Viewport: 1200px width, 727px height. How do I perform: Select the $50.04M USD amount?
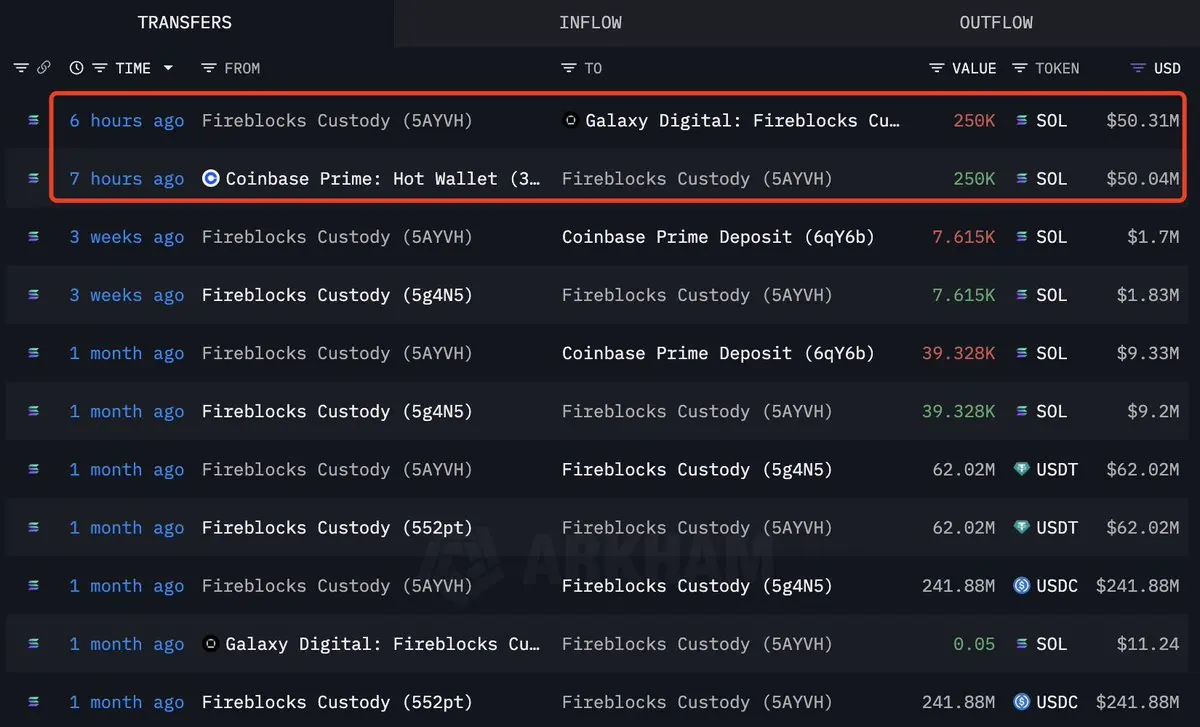1143,178
